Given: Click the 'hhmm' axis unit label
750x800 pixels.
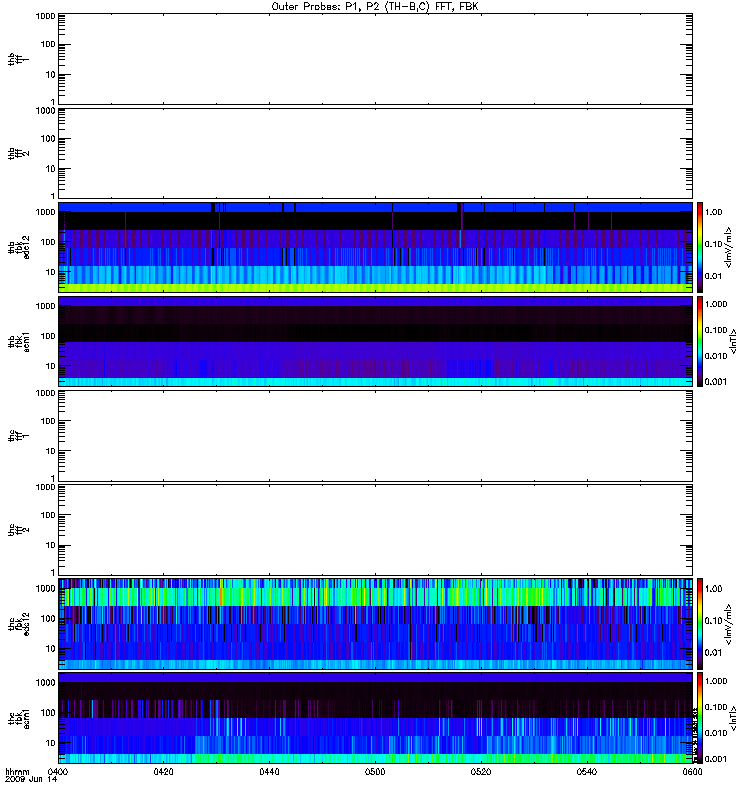Looking at the screenshot, I should (x=17, y=772).
